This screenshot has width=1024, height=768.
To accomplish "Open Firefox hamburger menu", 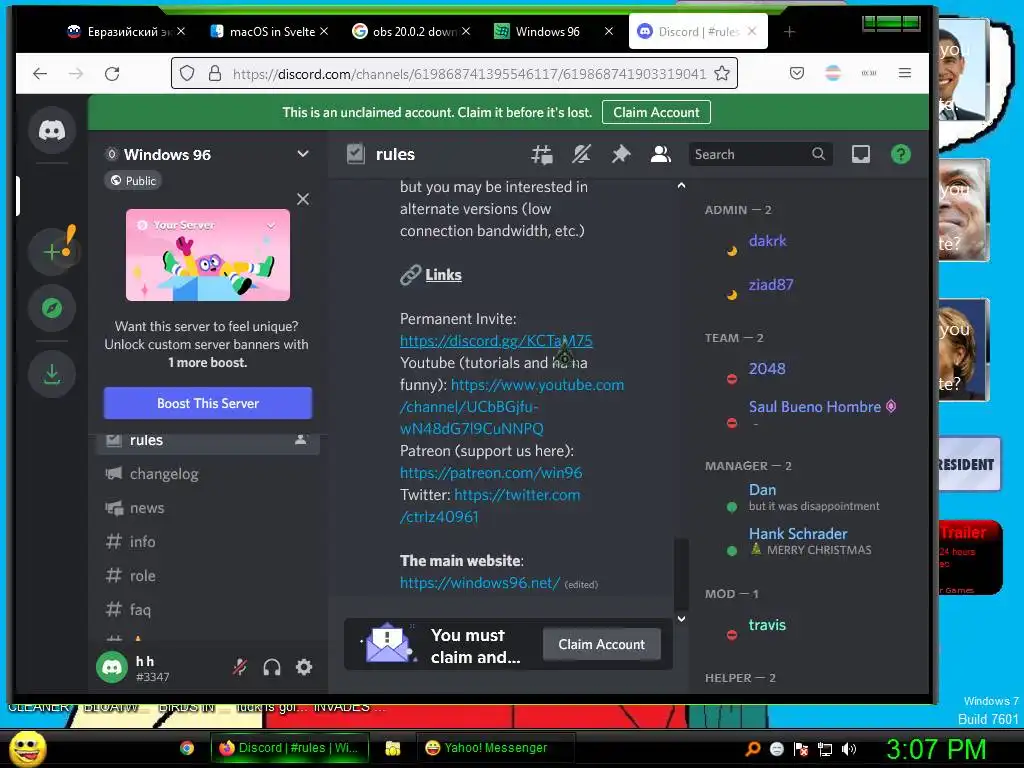I will [904, 73].
